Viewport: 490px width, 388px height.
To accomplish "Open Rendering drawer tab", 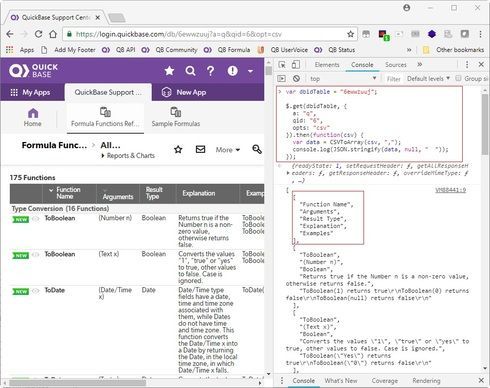I will point(426,380).
